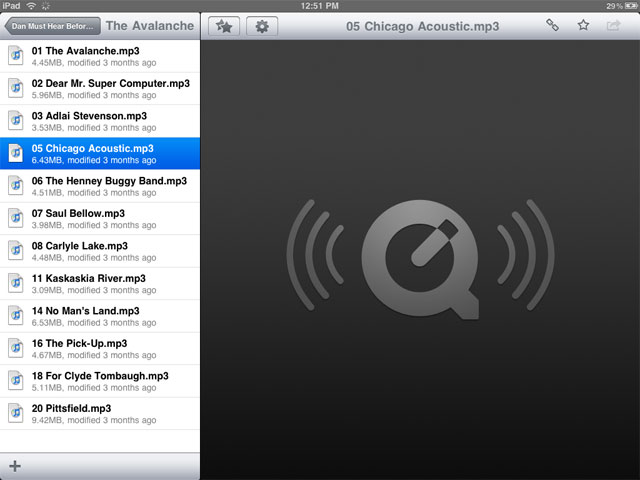640x480 pixels.
Task: Select 18 For Clyde Tombaugh.mp3
Action: 100,381
